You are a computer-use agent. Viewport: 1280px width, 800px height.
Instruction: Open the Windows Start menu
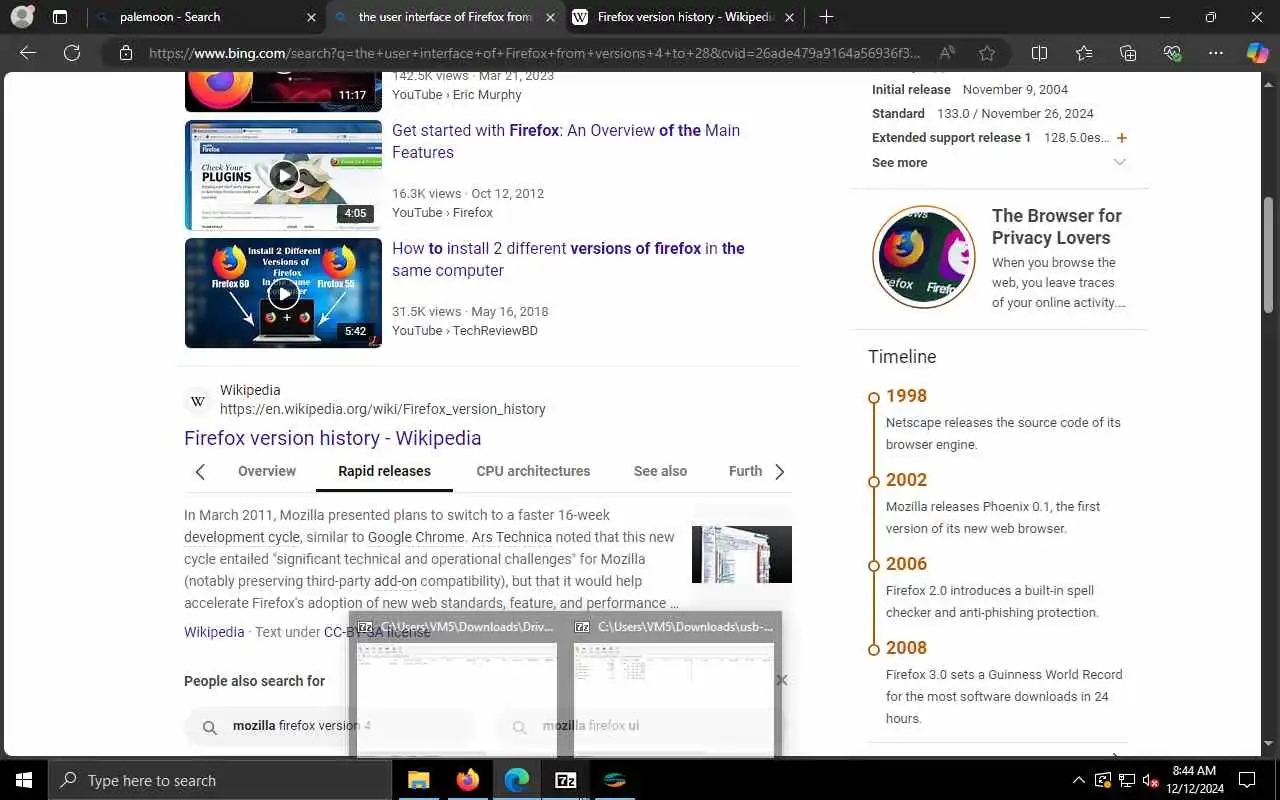pyautogui.click(x=24, y=780)
